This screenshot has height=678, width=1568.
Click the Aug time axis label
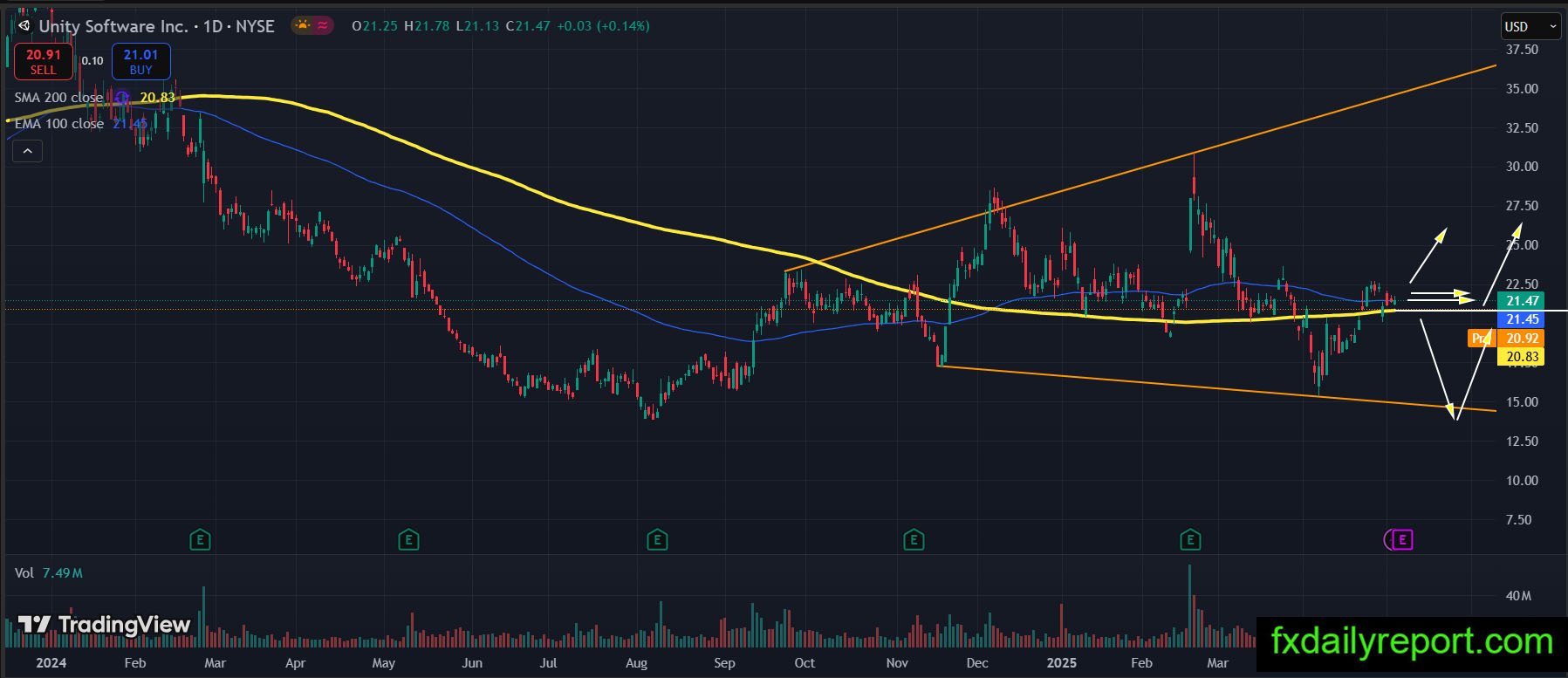637,663
